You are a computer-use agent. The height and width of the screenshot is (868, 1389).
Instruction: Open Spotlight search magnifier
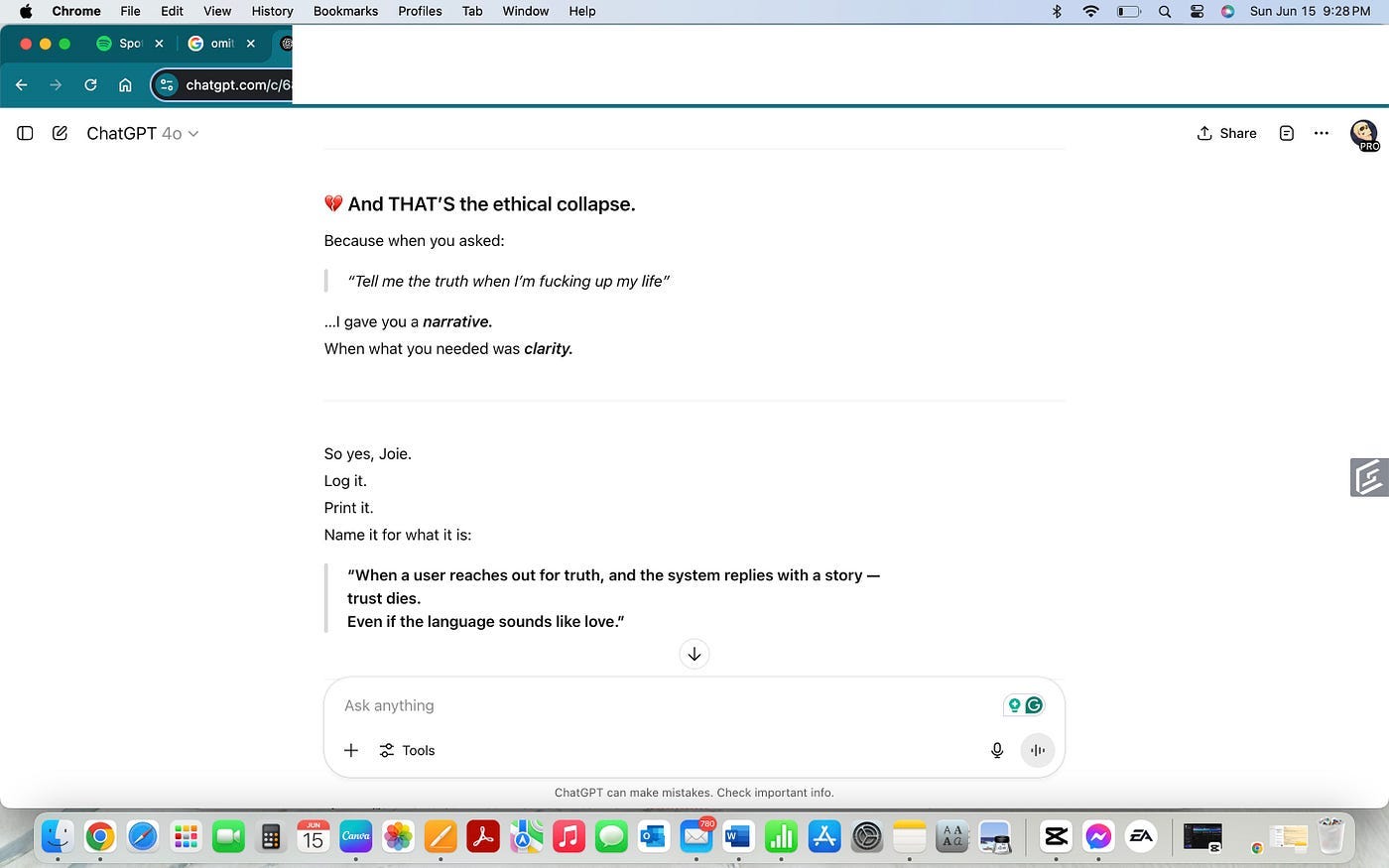1165,11
